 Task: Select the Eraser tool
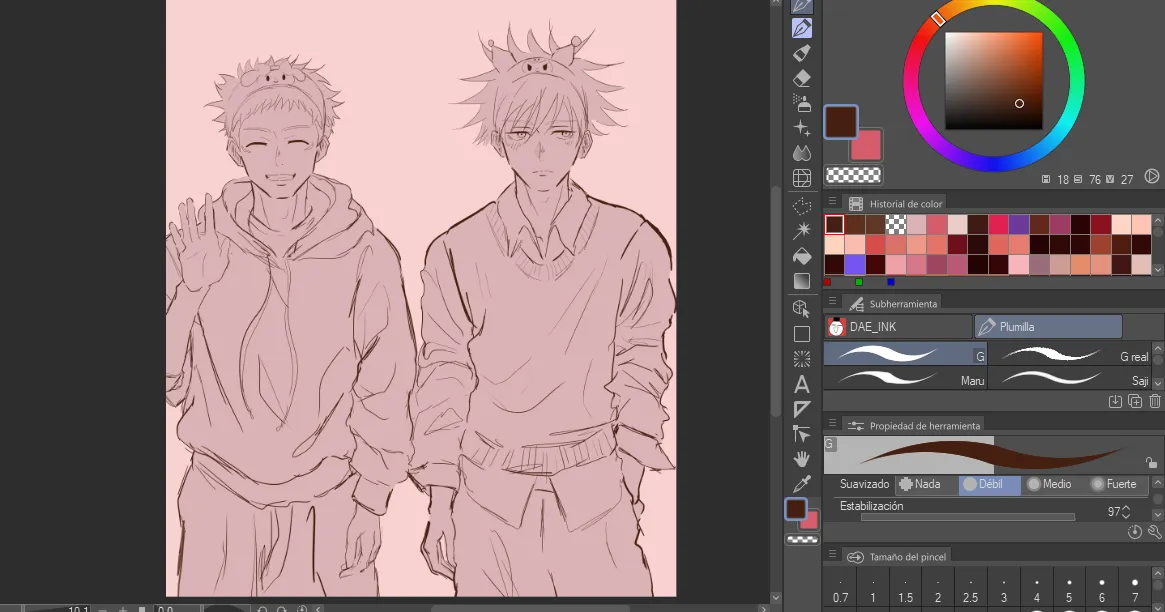802,78
